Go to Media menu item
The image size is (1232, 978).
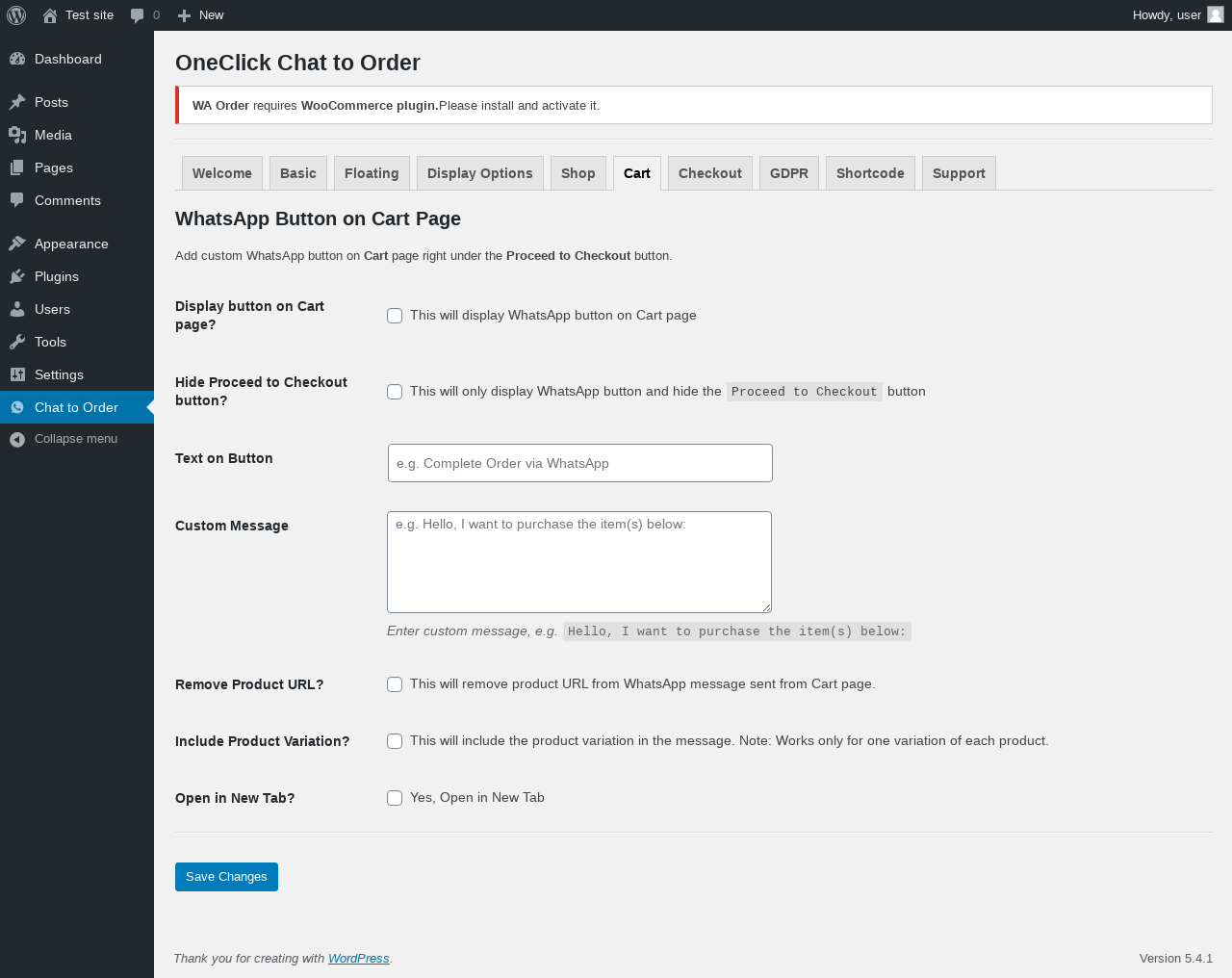click(x=77, y=135)
